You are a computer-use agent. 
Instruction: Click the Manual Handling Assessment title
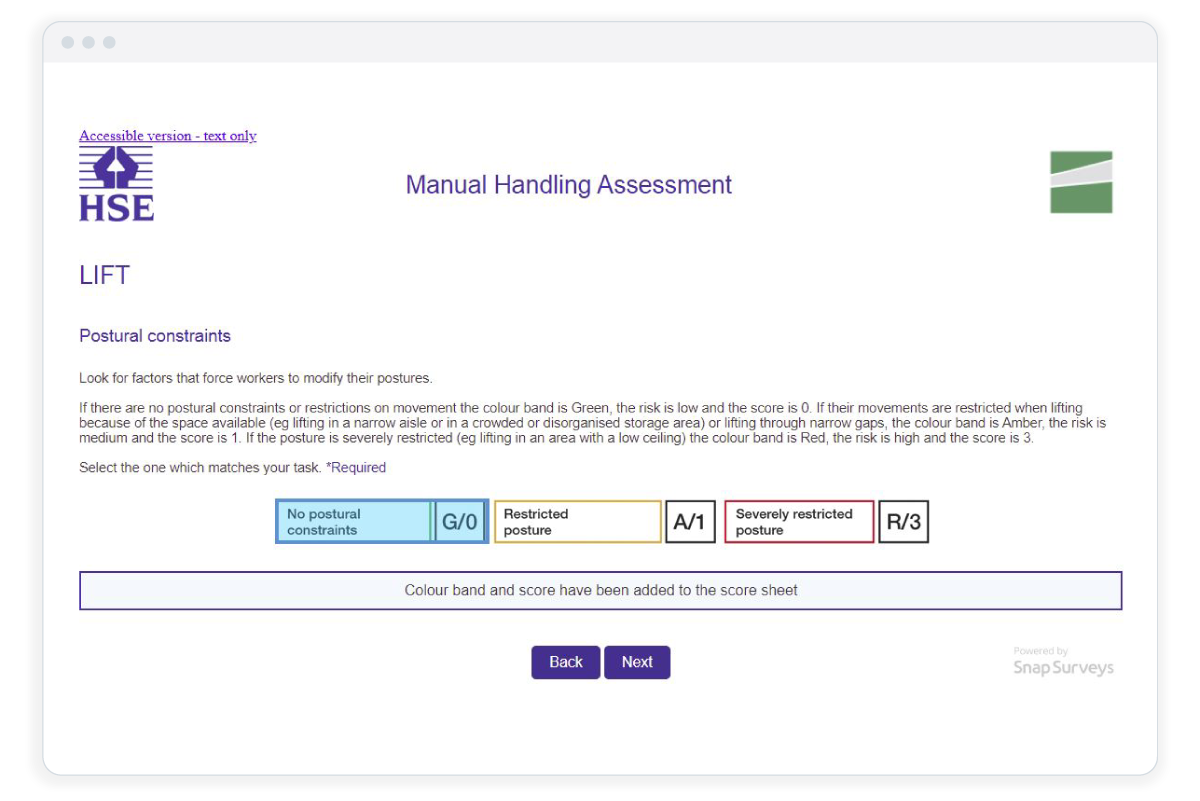click(x=569, y=185)
